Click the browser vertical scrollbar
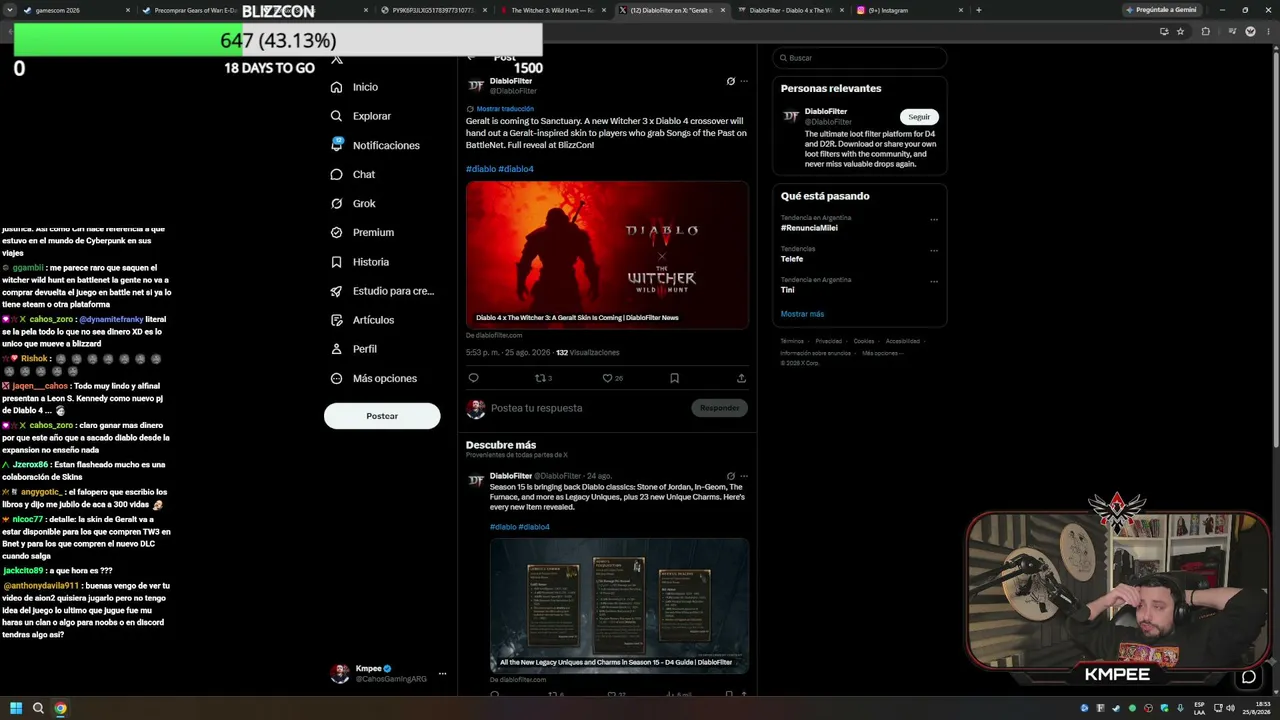Screen dimensions: 1280x720 tap(1275, 250)
